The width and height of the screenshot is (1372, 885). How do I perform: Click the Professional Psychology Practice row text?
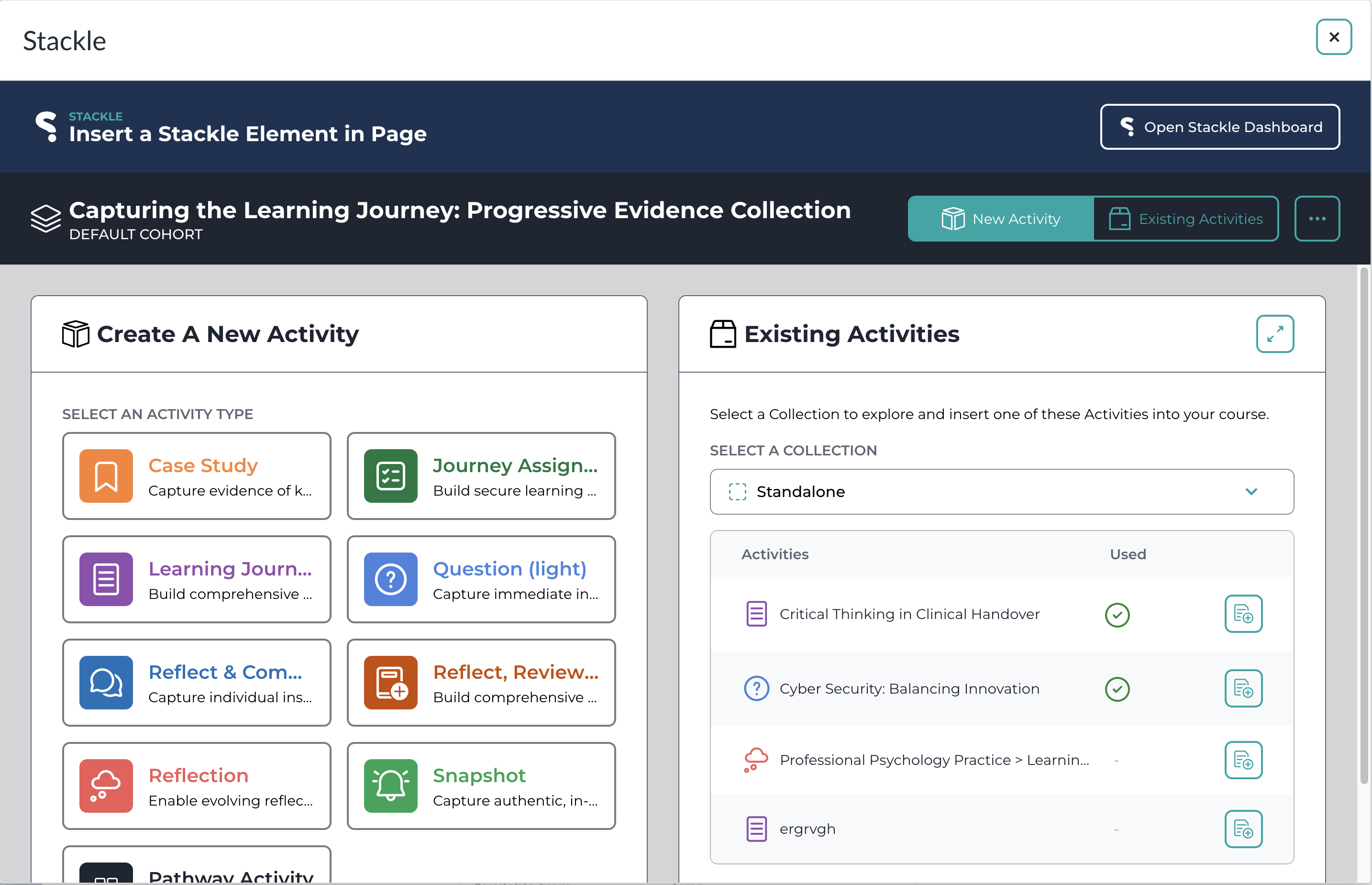pyautogui.click(x=934, y=760)
